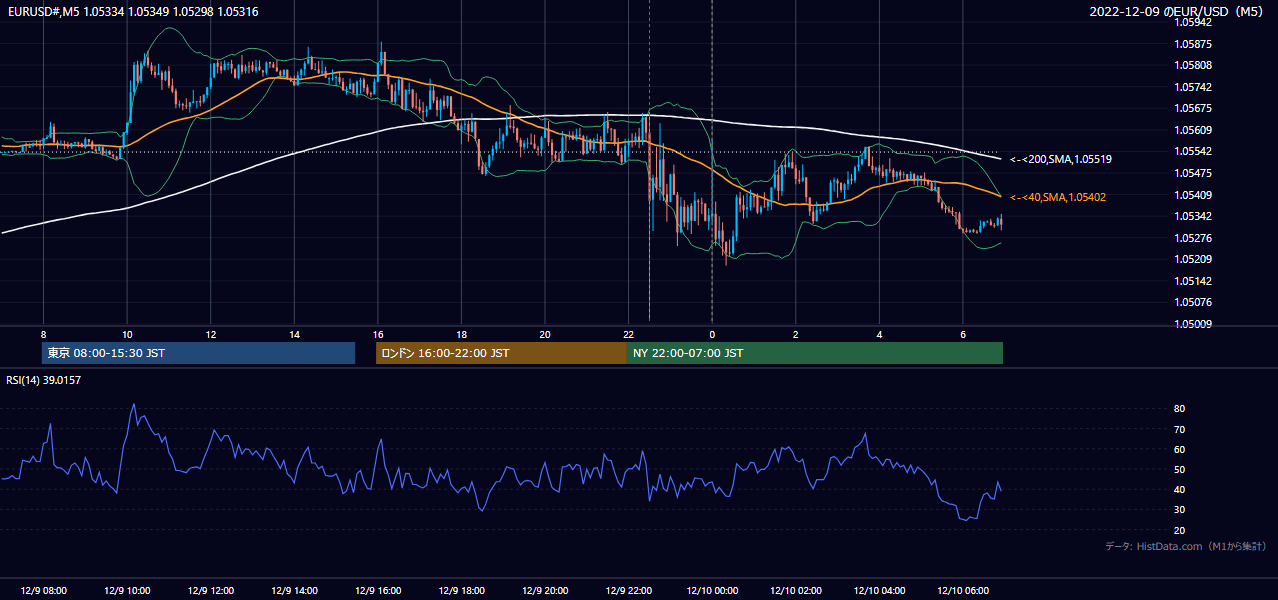Click the 12/10 04:00 time axis label
The height and width of the screenshot is (600, 1278).
pyautogui.click(x=879, y=591)
